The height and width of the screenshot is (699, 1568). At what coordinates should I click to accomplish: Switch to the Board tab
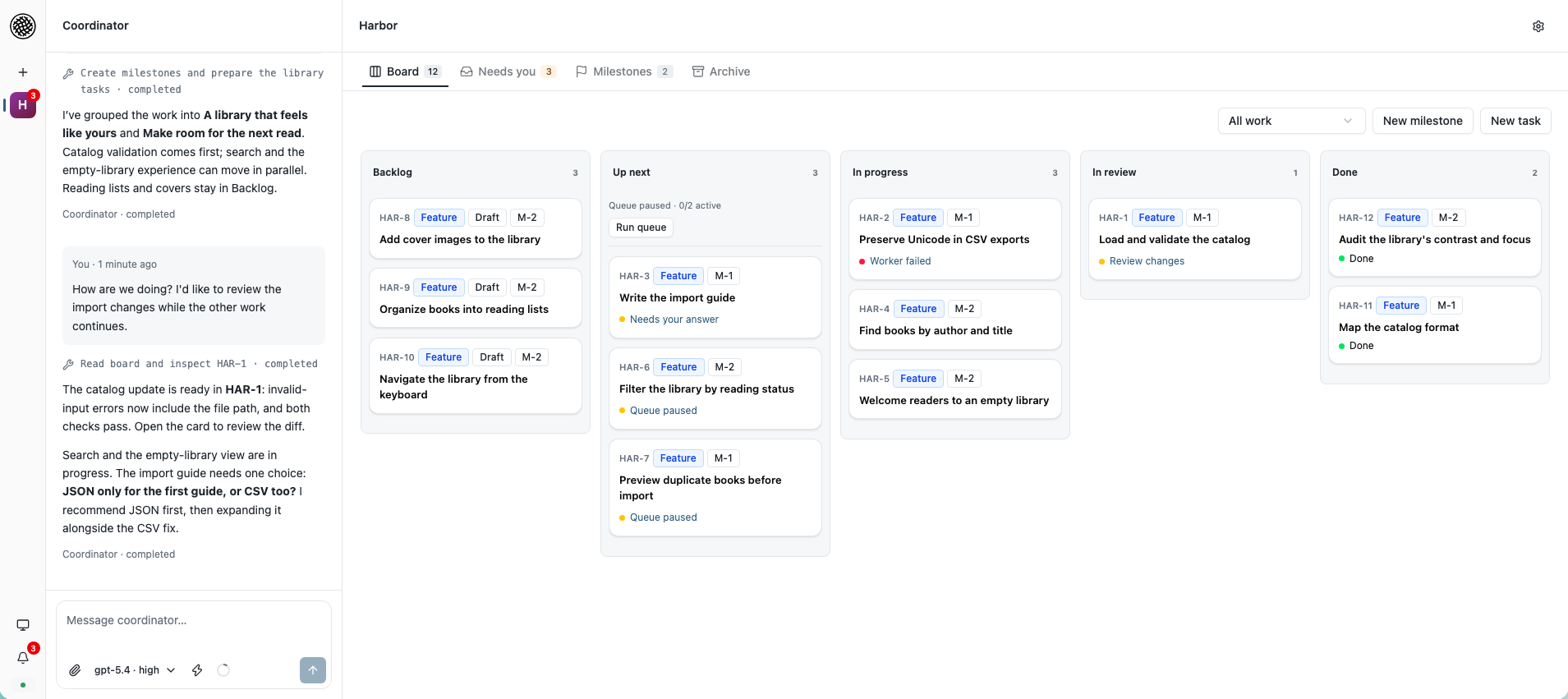pos(405,71)
